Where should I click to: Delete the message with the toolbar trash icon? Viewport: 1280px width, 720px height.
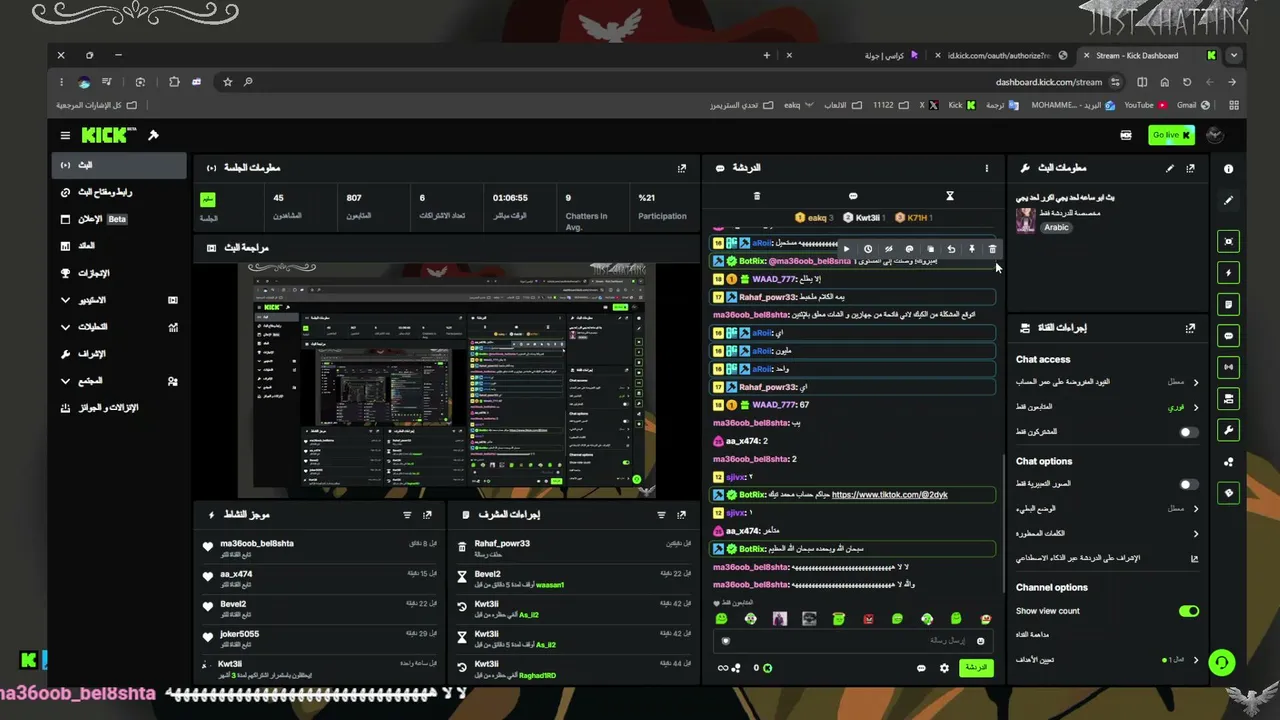point(992,249)
